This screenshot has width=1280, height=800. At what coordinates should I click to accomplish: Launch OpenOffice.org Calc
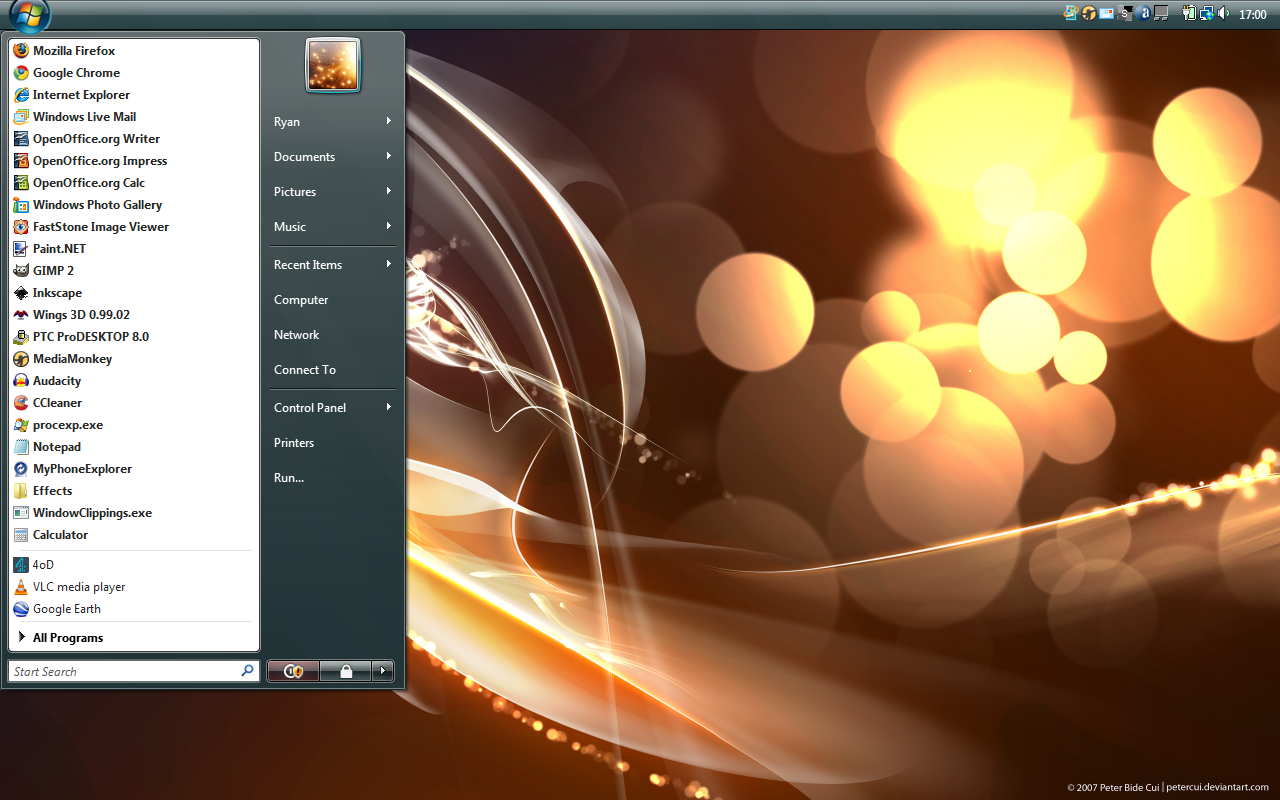(134, 183)
